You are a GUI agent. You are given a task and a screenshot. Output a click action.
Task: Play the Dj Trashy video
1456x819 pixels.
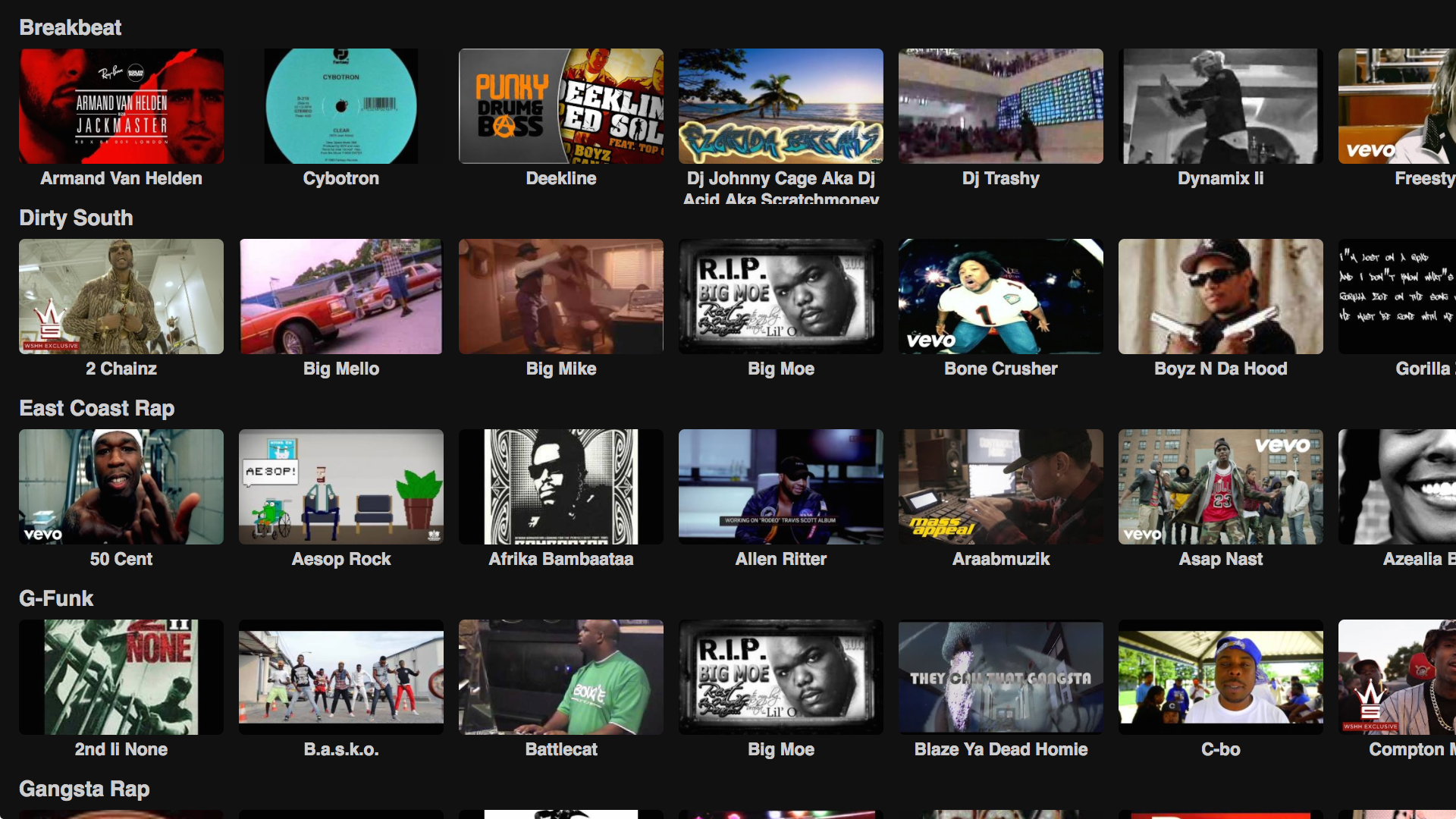click(1000, 105)
